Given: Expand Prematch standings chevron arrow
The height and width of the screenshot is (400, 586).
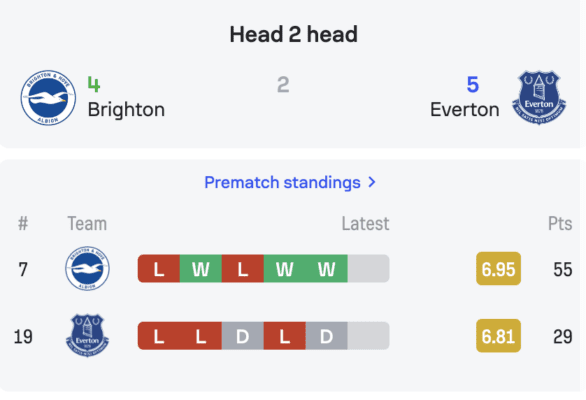Looking at the screenshot, I should [371, 182].
